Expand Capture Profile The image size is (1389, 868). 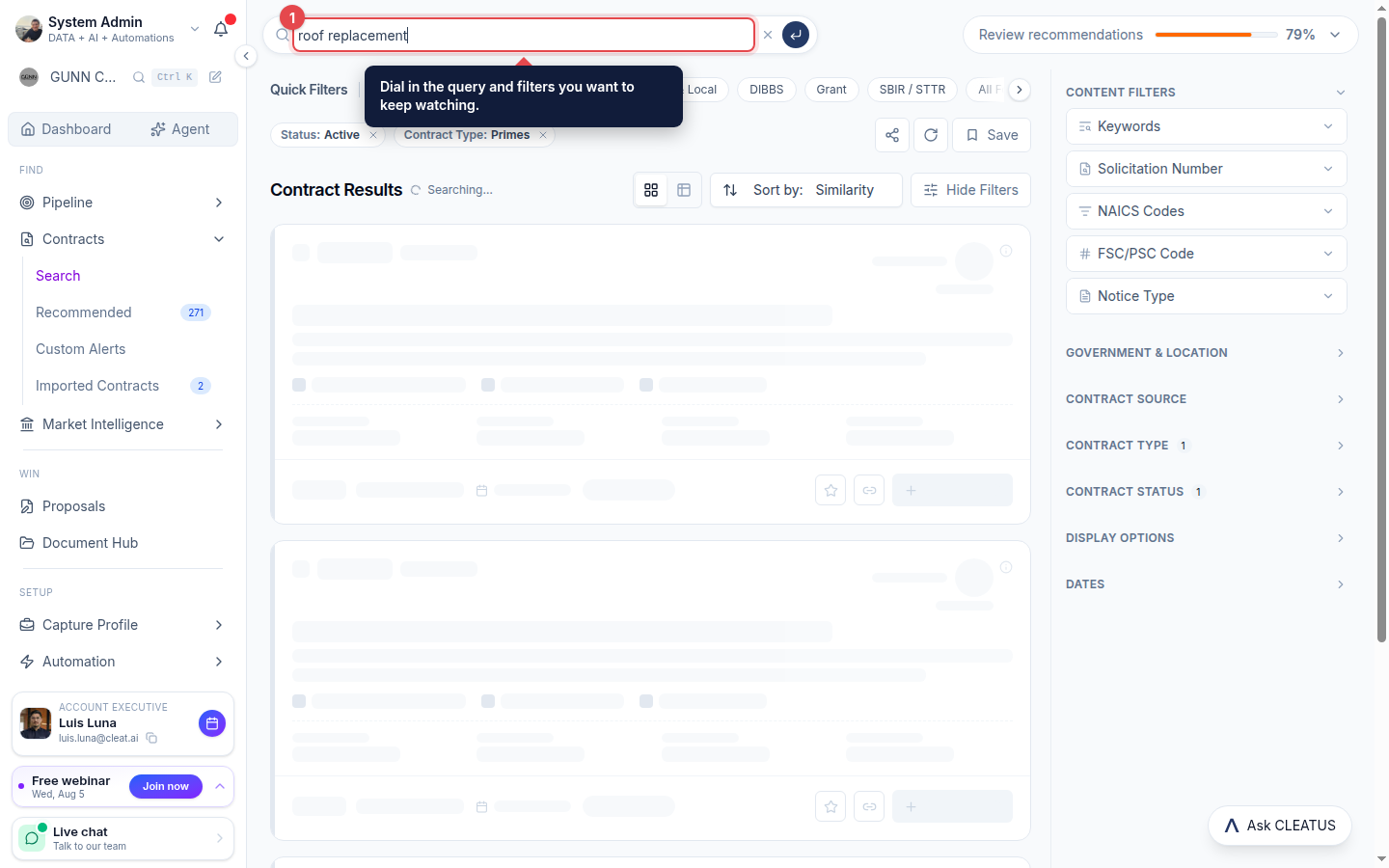[x=123, y=625]
